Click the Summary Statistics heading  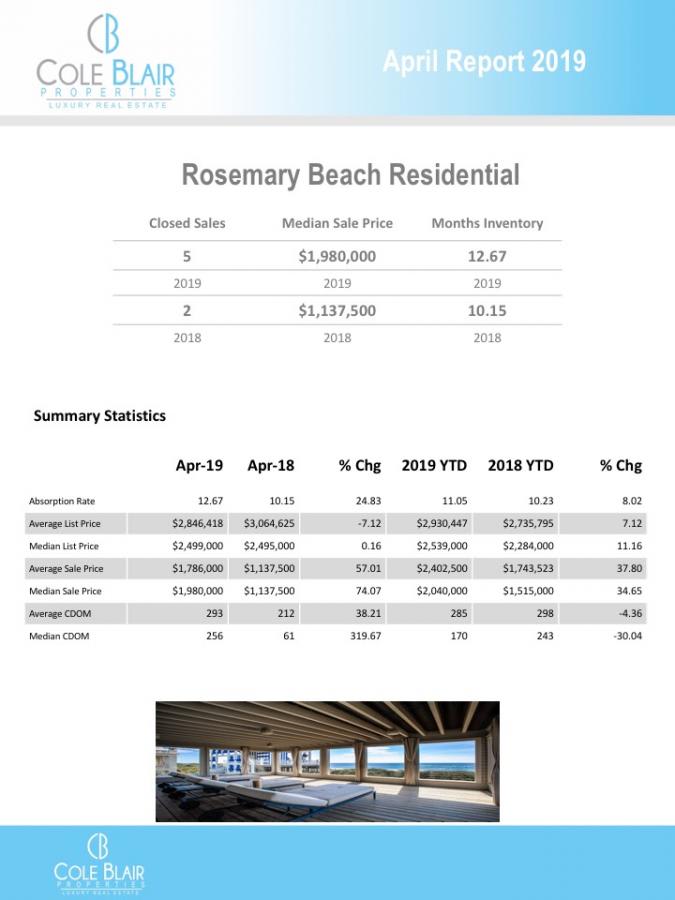[100, 416]
